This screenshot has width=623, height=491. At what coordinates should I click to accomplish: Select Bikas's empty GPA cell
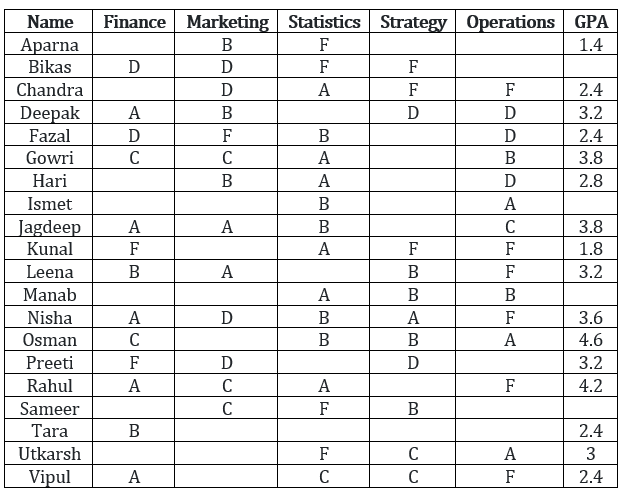[591, 66]
